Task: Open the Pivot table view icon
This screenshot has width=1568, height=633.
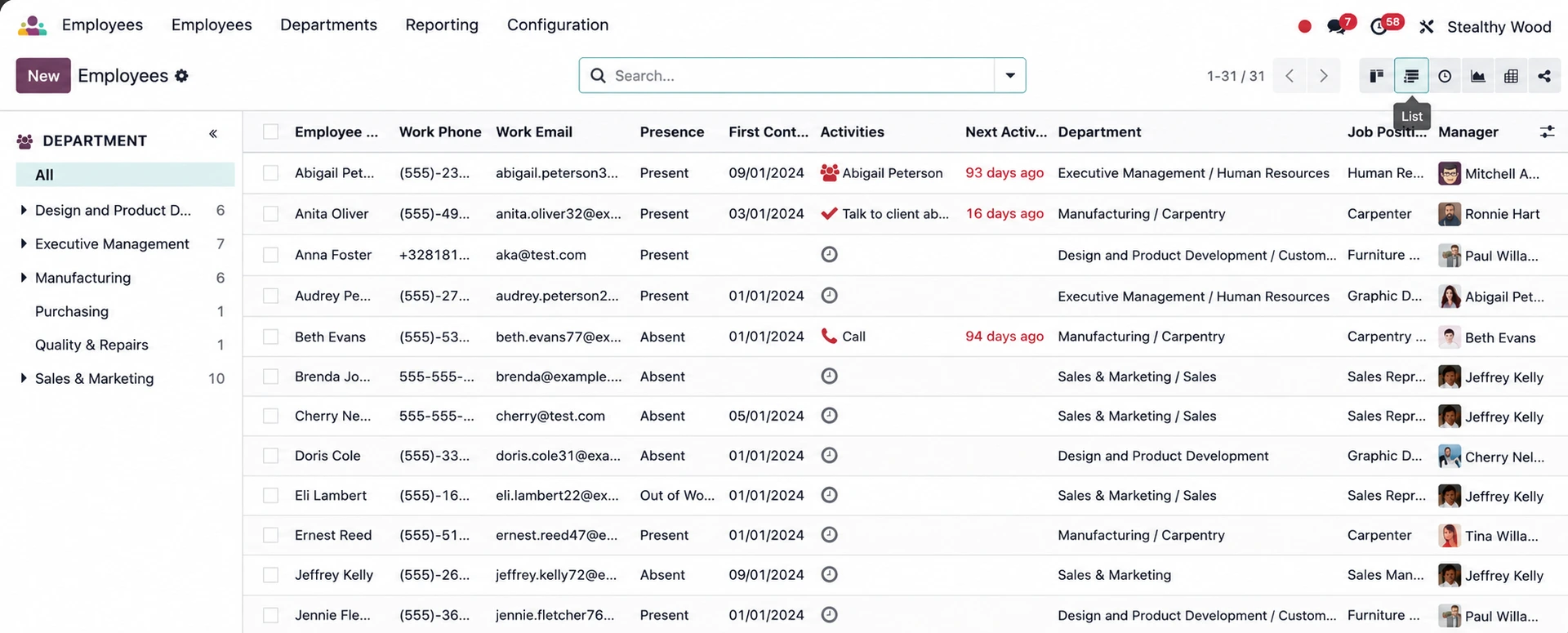Action: coord(1512,76)
